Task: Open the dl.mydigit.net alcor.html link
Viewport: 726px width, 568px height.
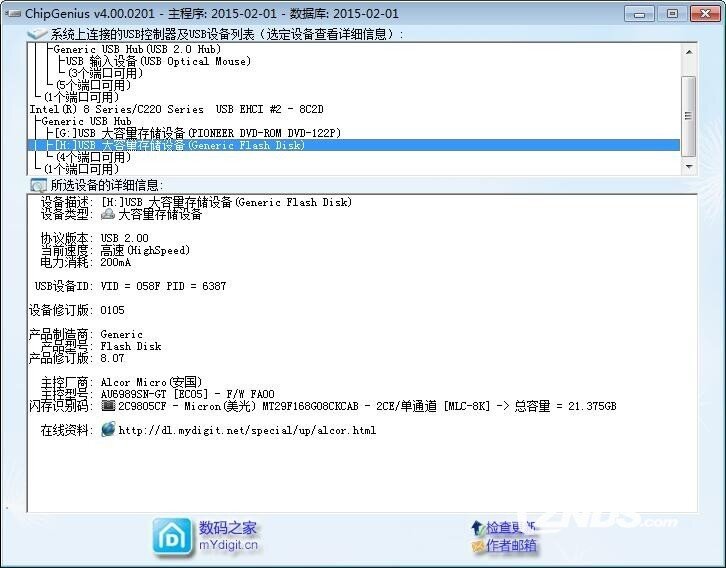Action: tap(247, 431)
